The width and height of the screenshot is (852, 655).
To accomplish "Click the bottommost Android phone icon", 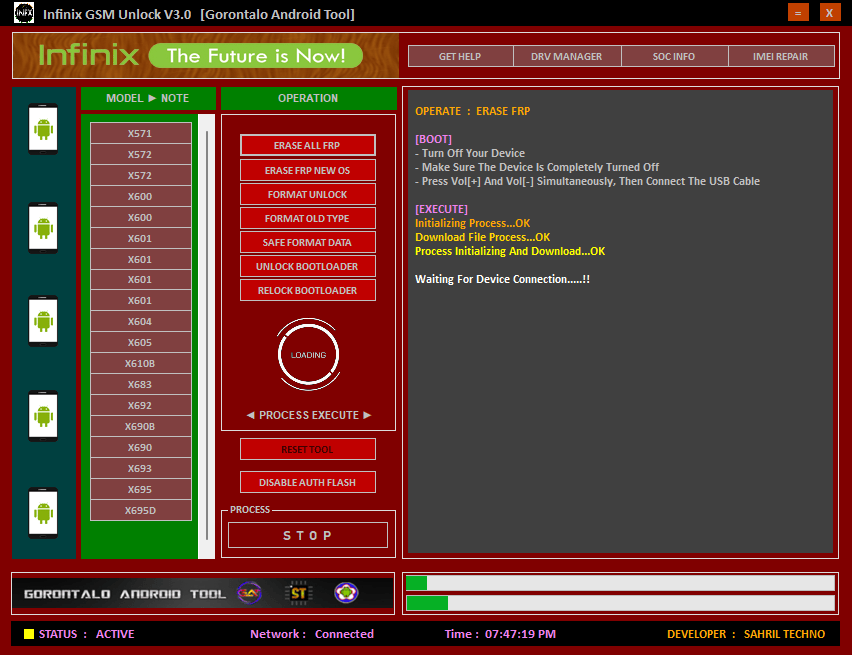I will click(43, 513).
